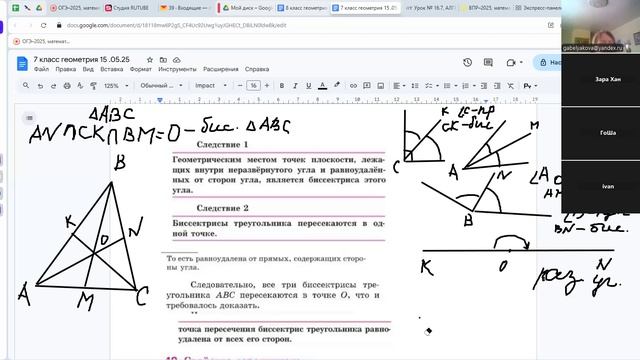Switch to the Входящие mail tab

[184, 8]
